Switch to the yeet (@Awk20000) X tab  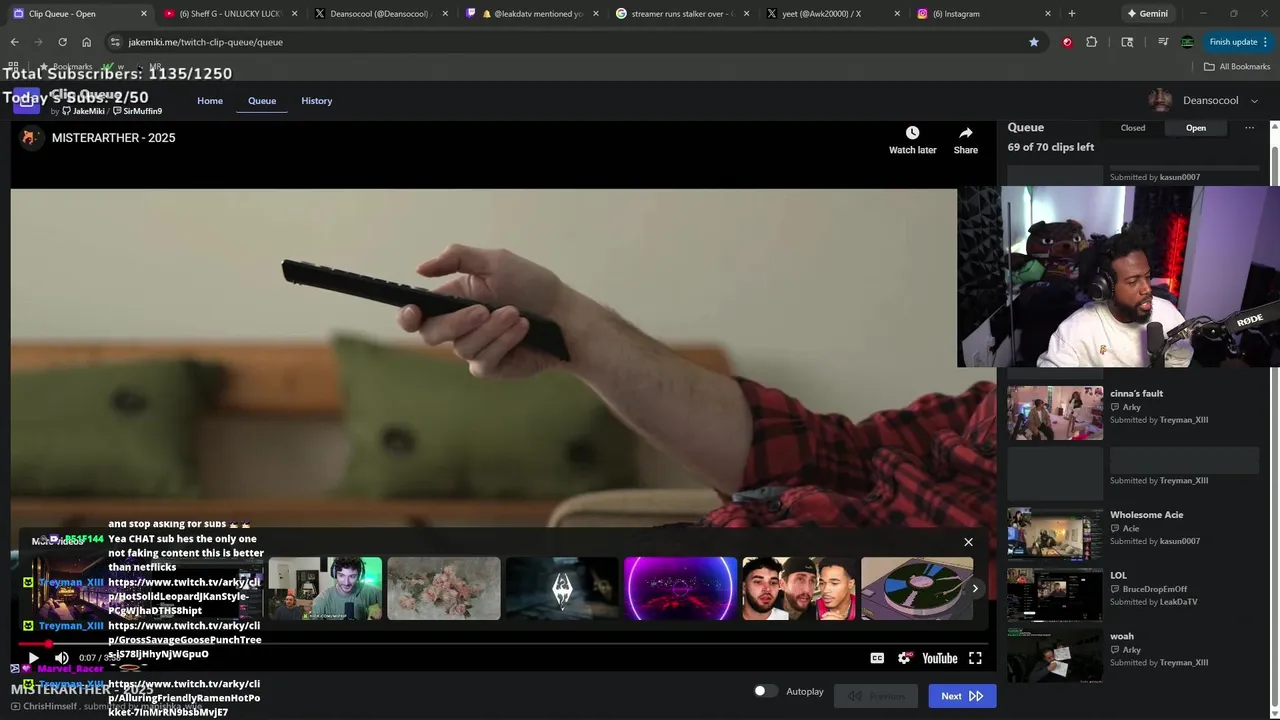832,14
